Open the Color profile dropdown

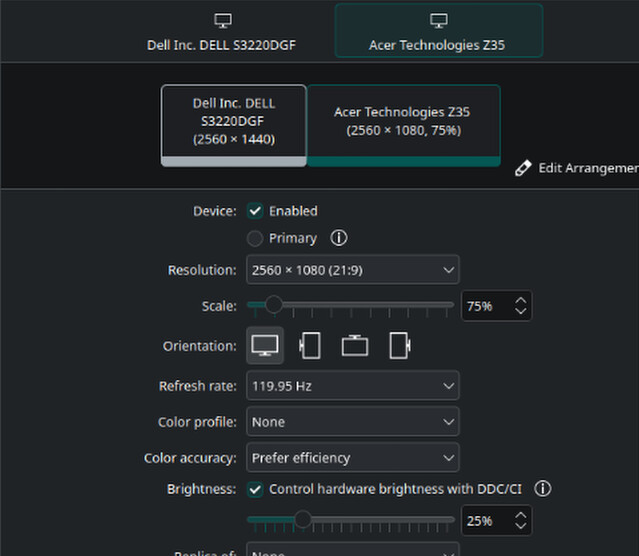click(x=352, y=422)
